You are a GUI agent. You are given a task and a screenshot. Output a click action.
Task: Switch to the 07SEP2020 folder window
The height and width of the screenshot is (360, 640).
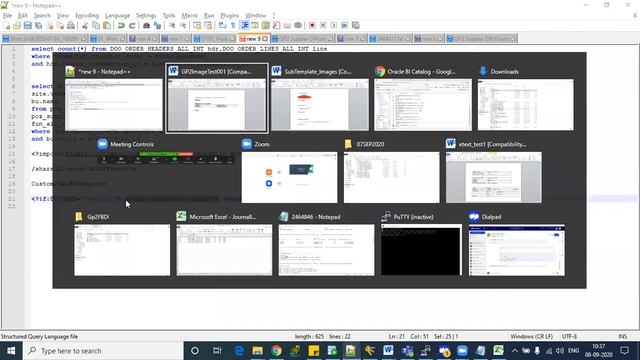391,171
